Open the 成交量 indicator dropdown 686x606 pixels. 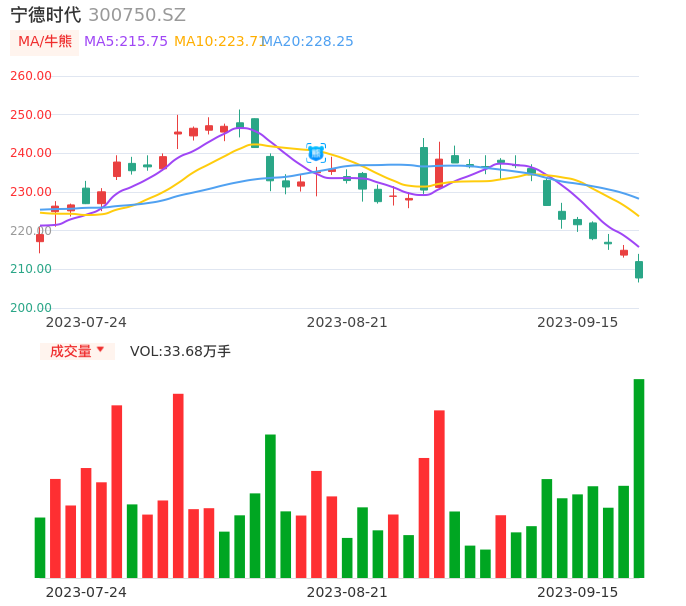(x=77, y=351)
